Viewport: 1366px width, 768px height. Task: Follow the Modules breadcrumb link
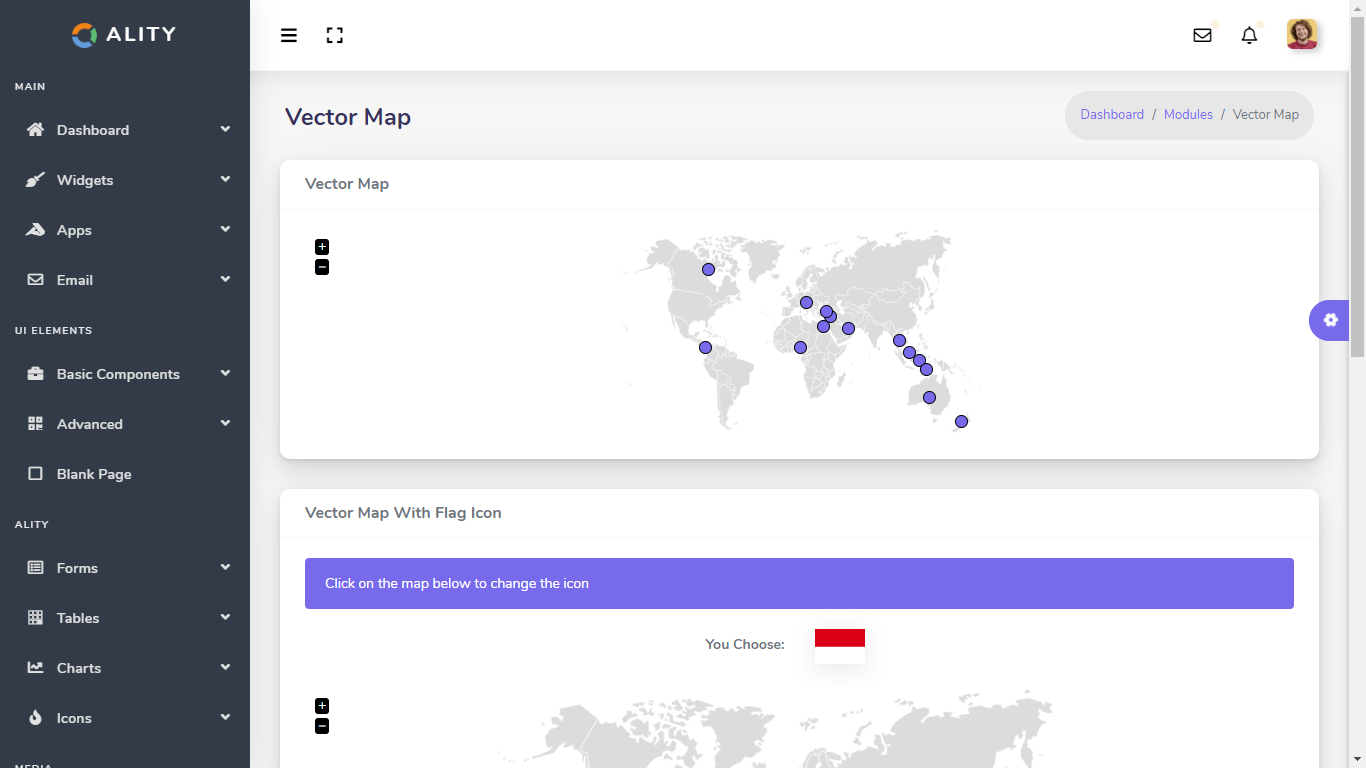(1188, 115)
